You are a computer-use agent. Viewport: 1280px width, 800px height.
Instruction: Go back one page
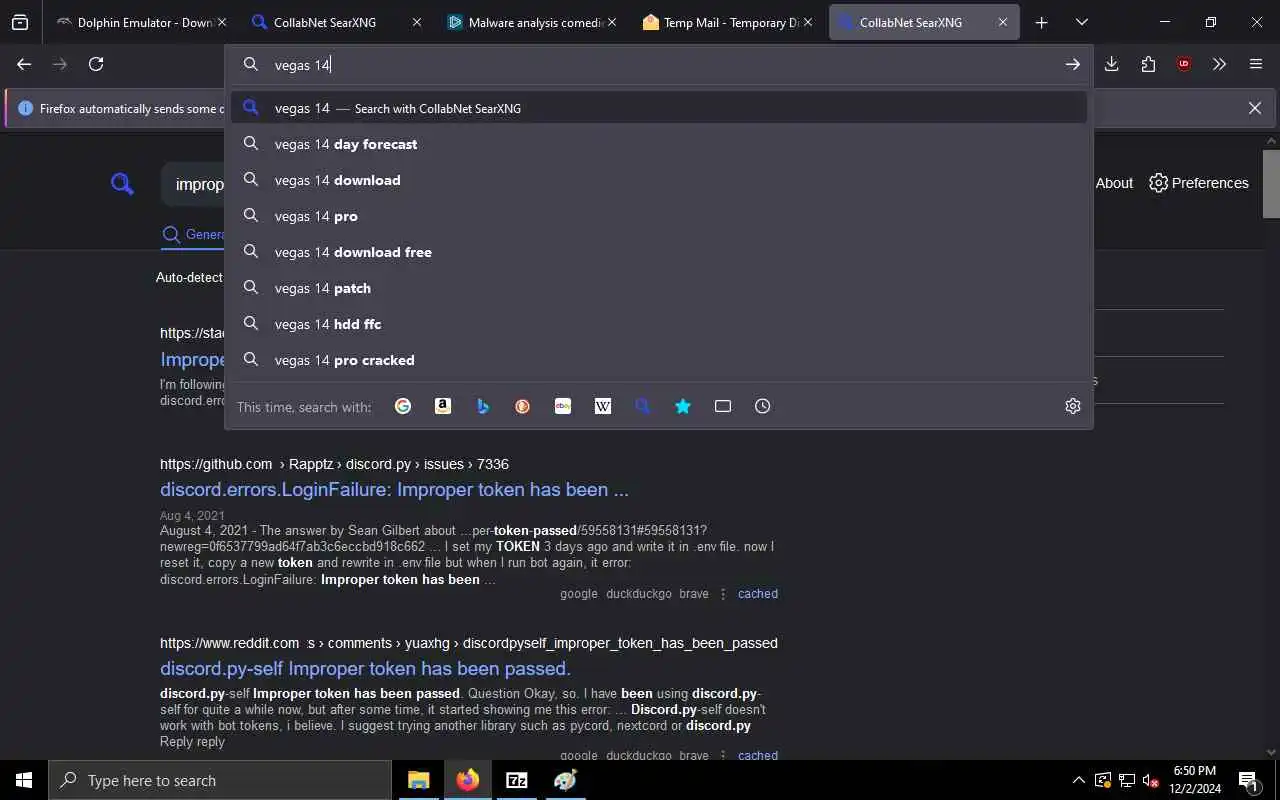point(24,64)
